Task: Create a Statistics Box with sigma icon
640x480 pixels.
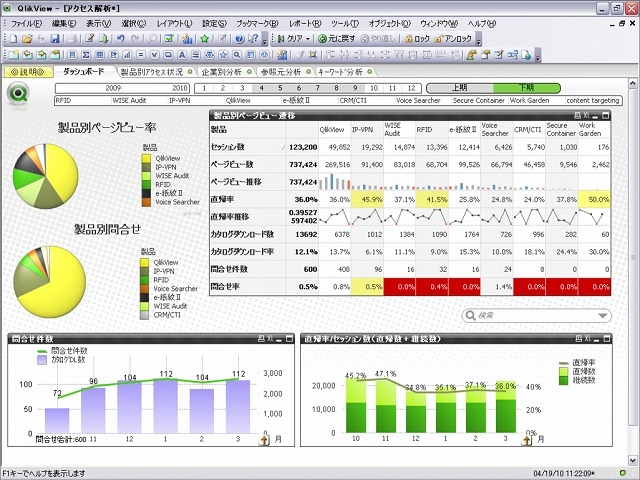Action: 86,55
